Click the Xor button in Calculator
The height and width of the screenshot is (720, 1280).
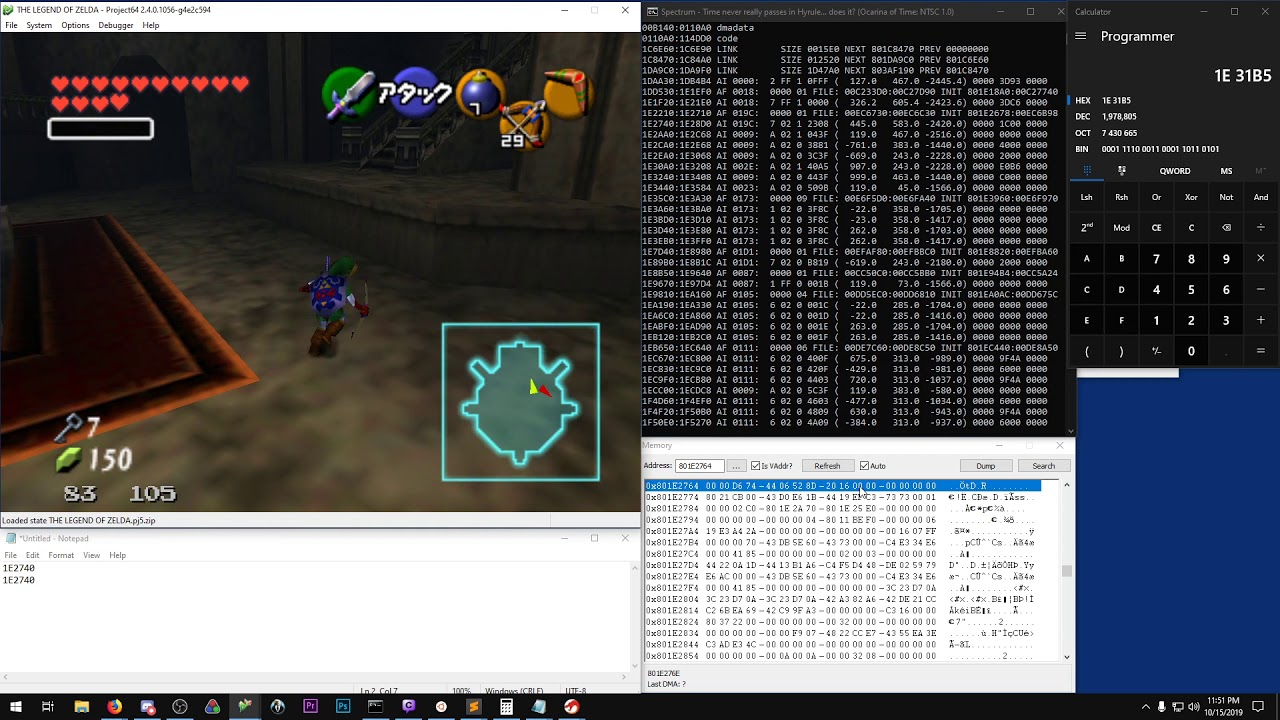coord(1191,197)
